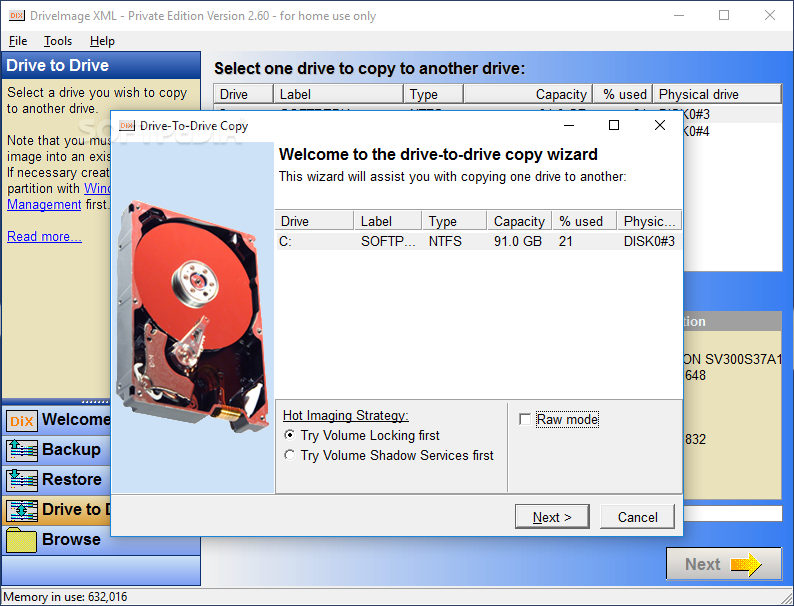Click the main window resize grip corner
This screenshot has height=606, width=794.
click(x=786, y=598)
